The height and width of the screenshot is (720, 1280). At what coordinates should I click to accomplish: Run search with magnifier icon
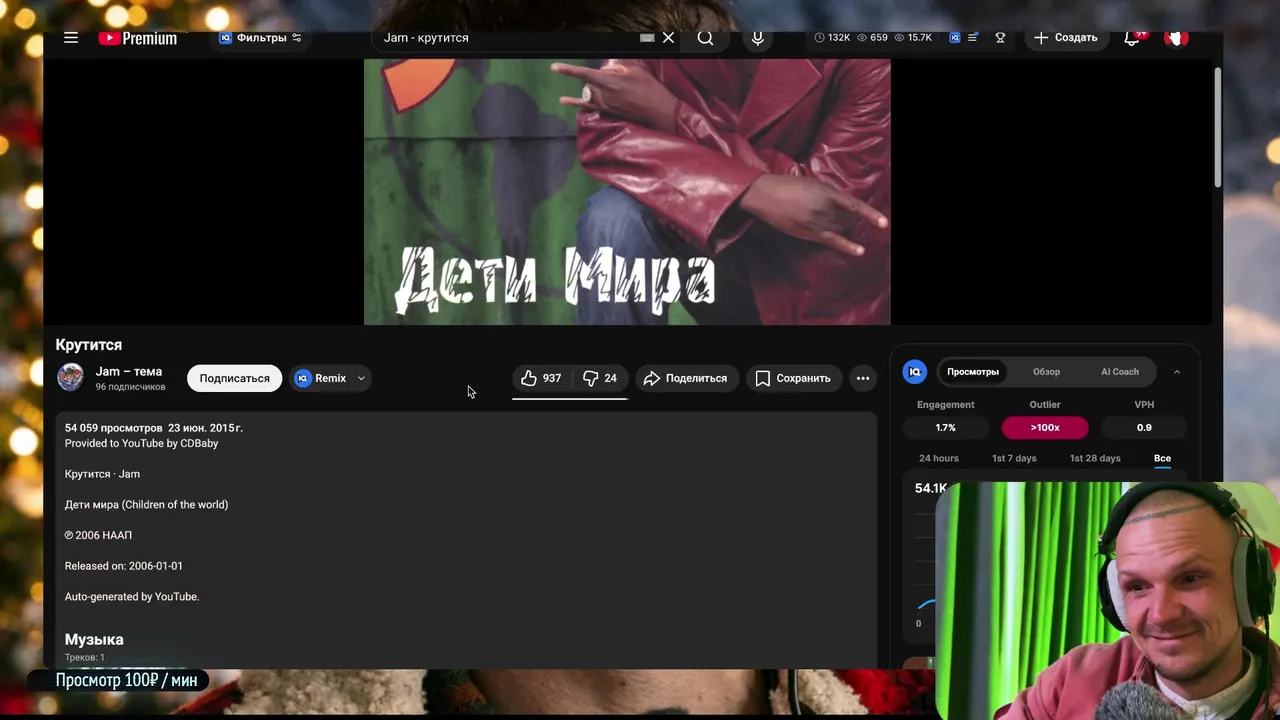(x=705, y=38)
